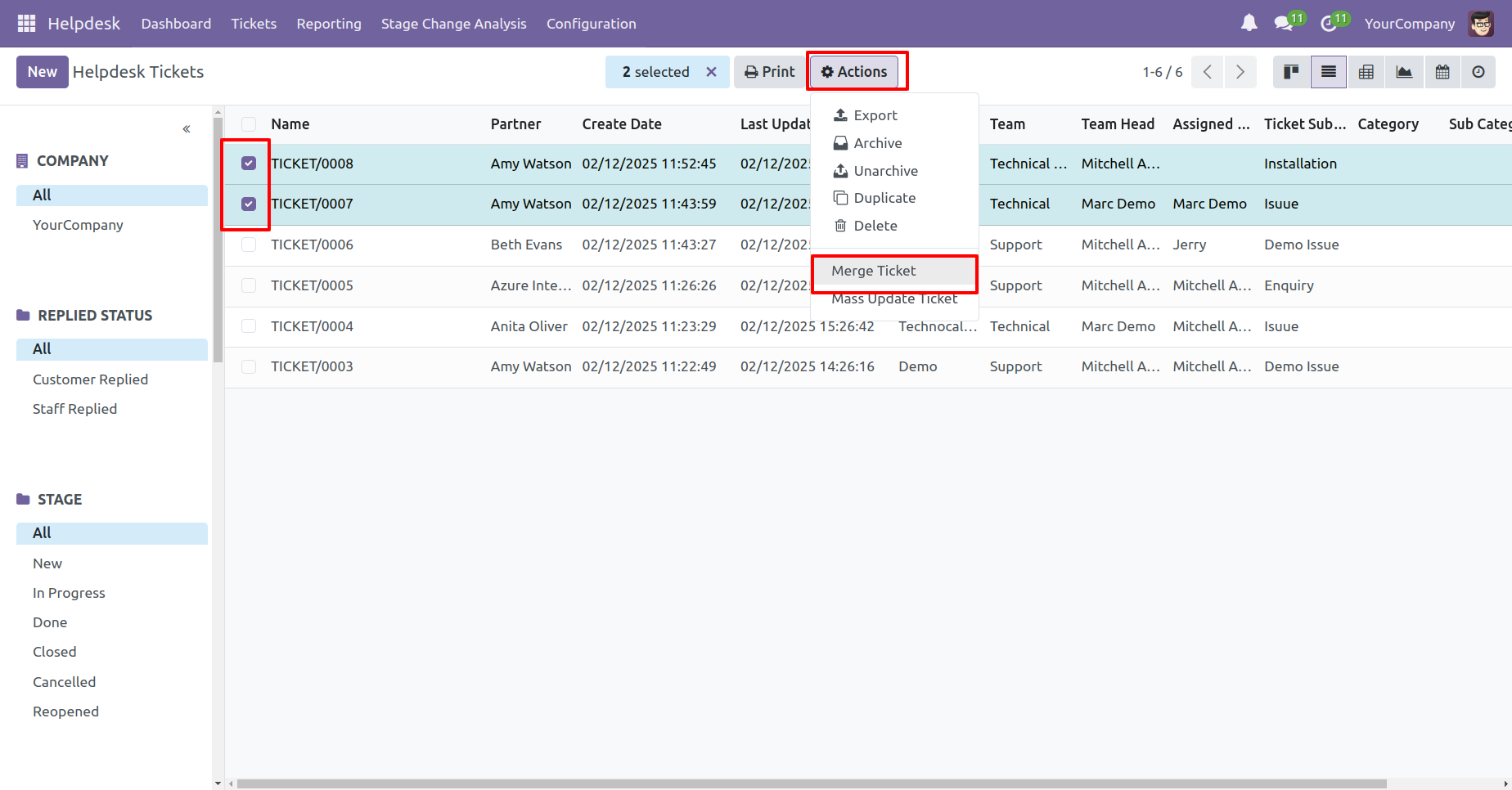
Task: Open Tickets menu
Action: pyautogui.click(x=254, y=24)
